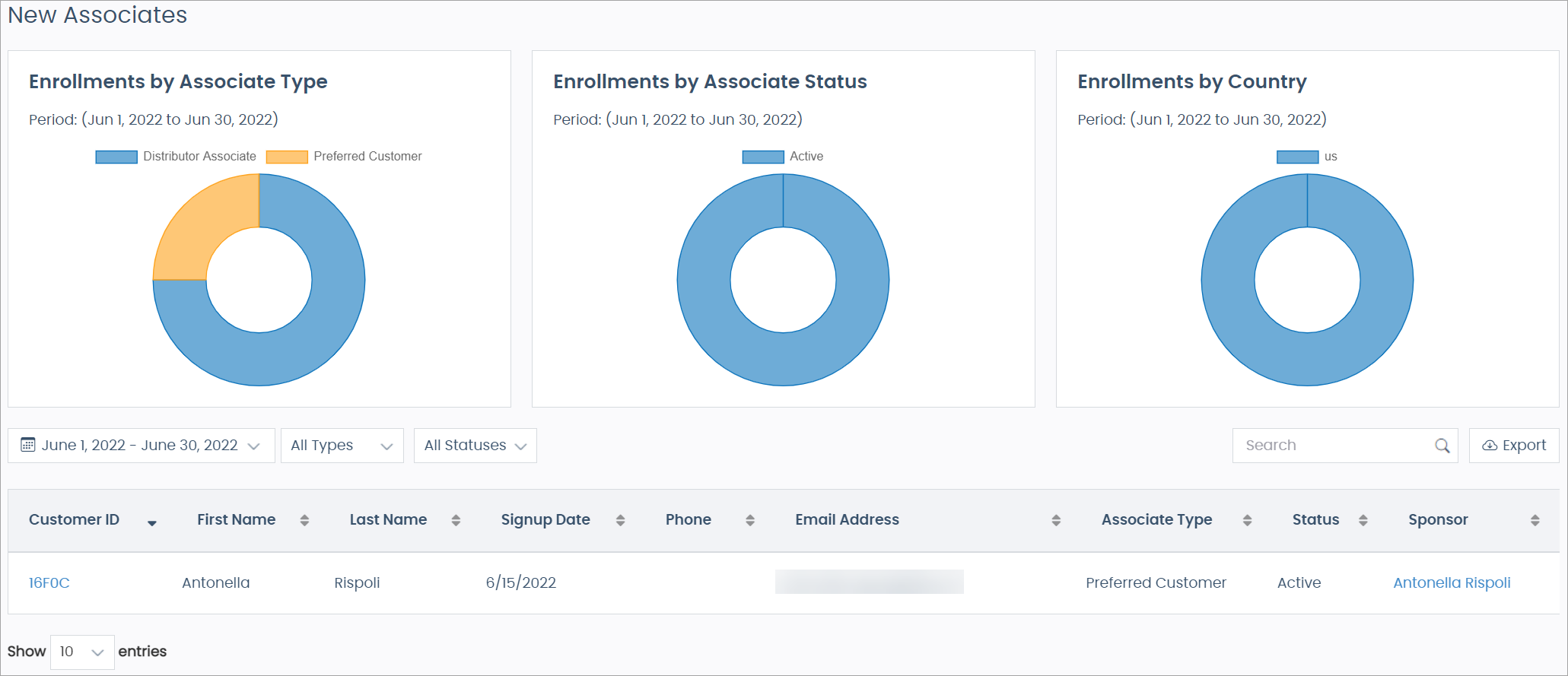
Task: Open customer ID 16F0C link
Action: [49, 583]
